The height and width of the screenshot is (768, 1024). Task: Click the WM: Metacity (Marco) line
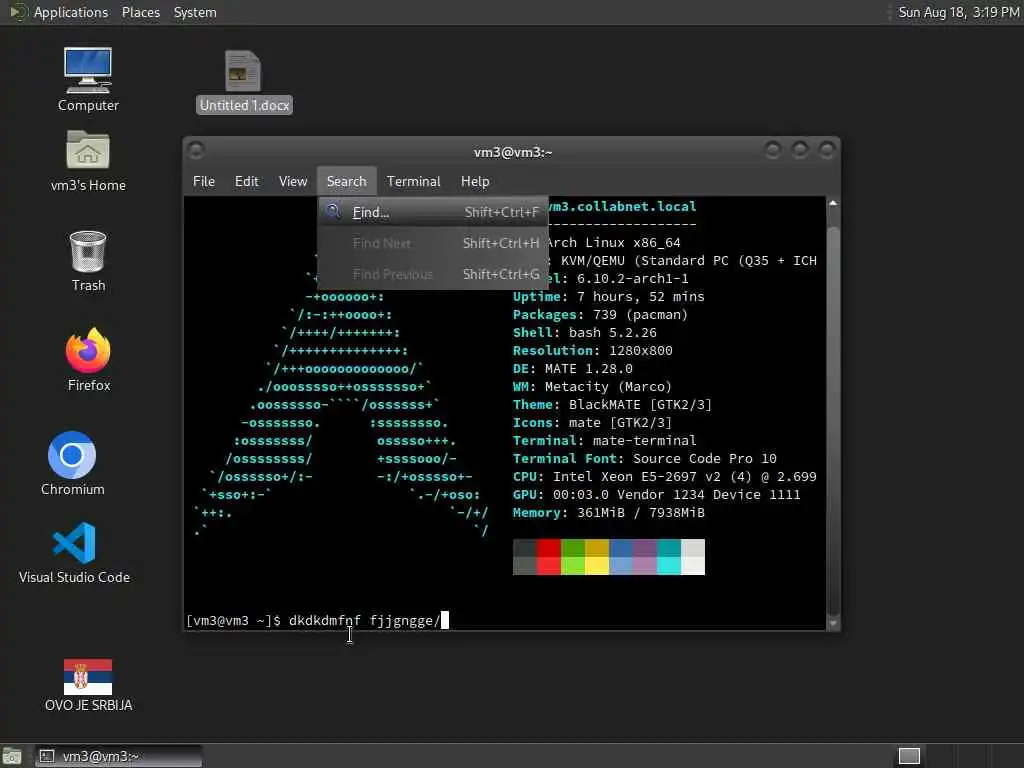[592, 387]
